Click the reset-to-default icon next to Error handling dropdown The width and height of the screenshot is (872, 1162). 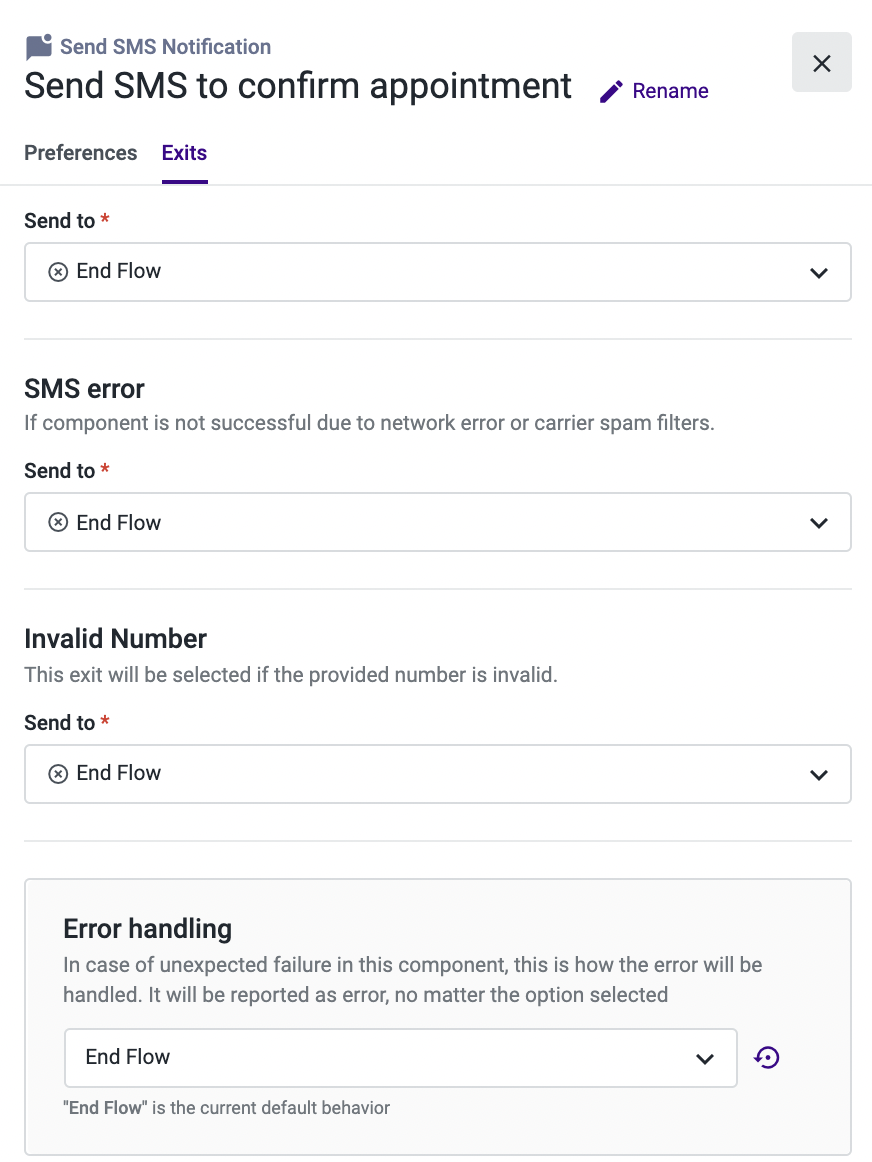[767, 1058]
